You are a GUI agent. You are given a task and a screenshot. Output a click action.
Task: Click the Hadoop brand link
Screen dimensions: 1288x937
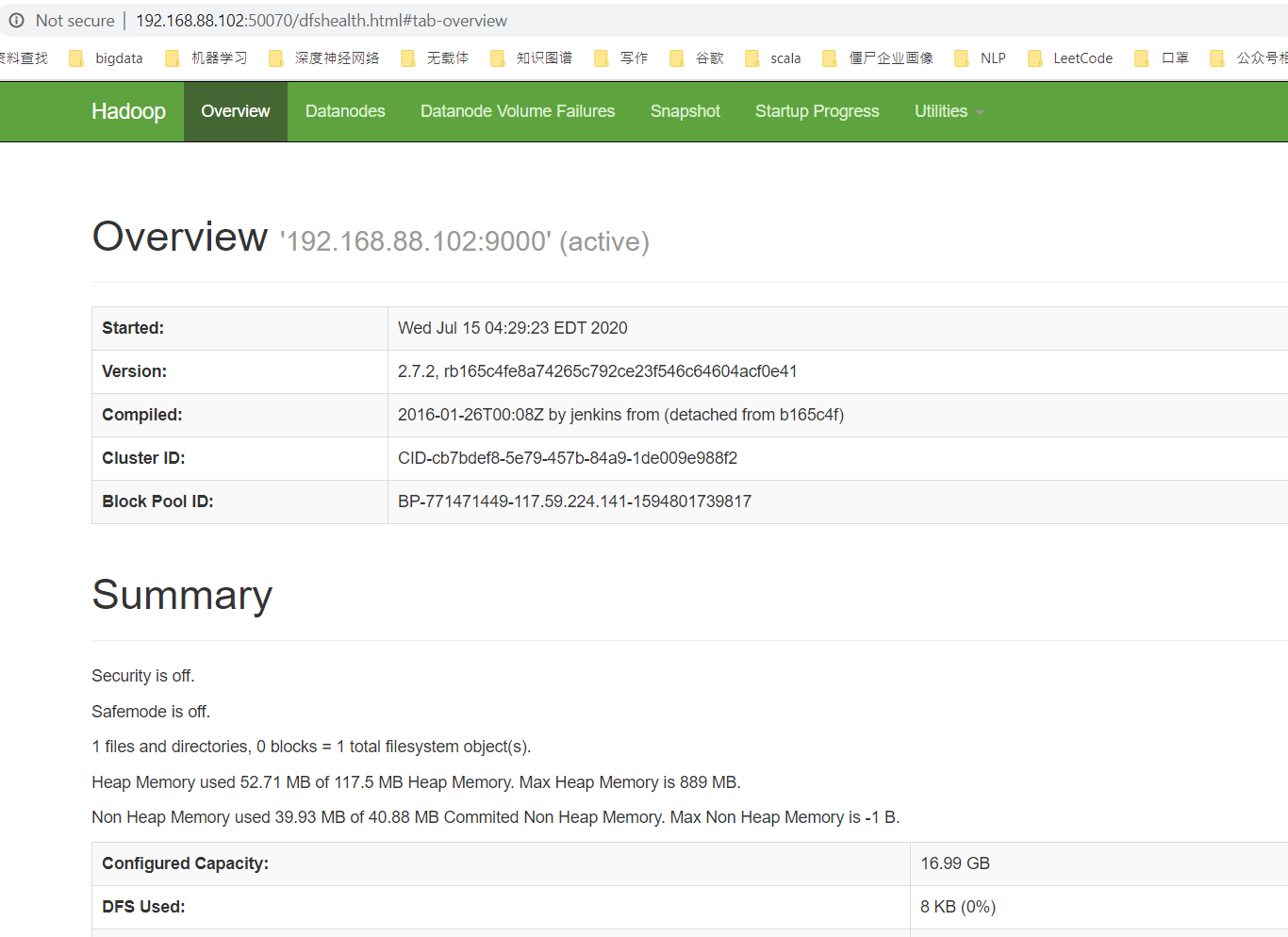[128, 111]
